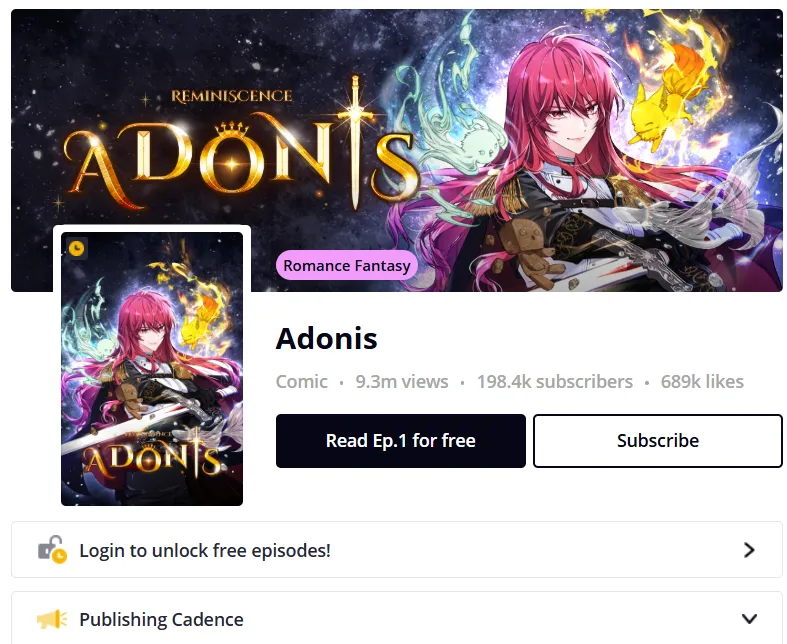Viewport: 787px width, 644px height.
Task: Click the unlock padlock icon
Action: [52, 550]
